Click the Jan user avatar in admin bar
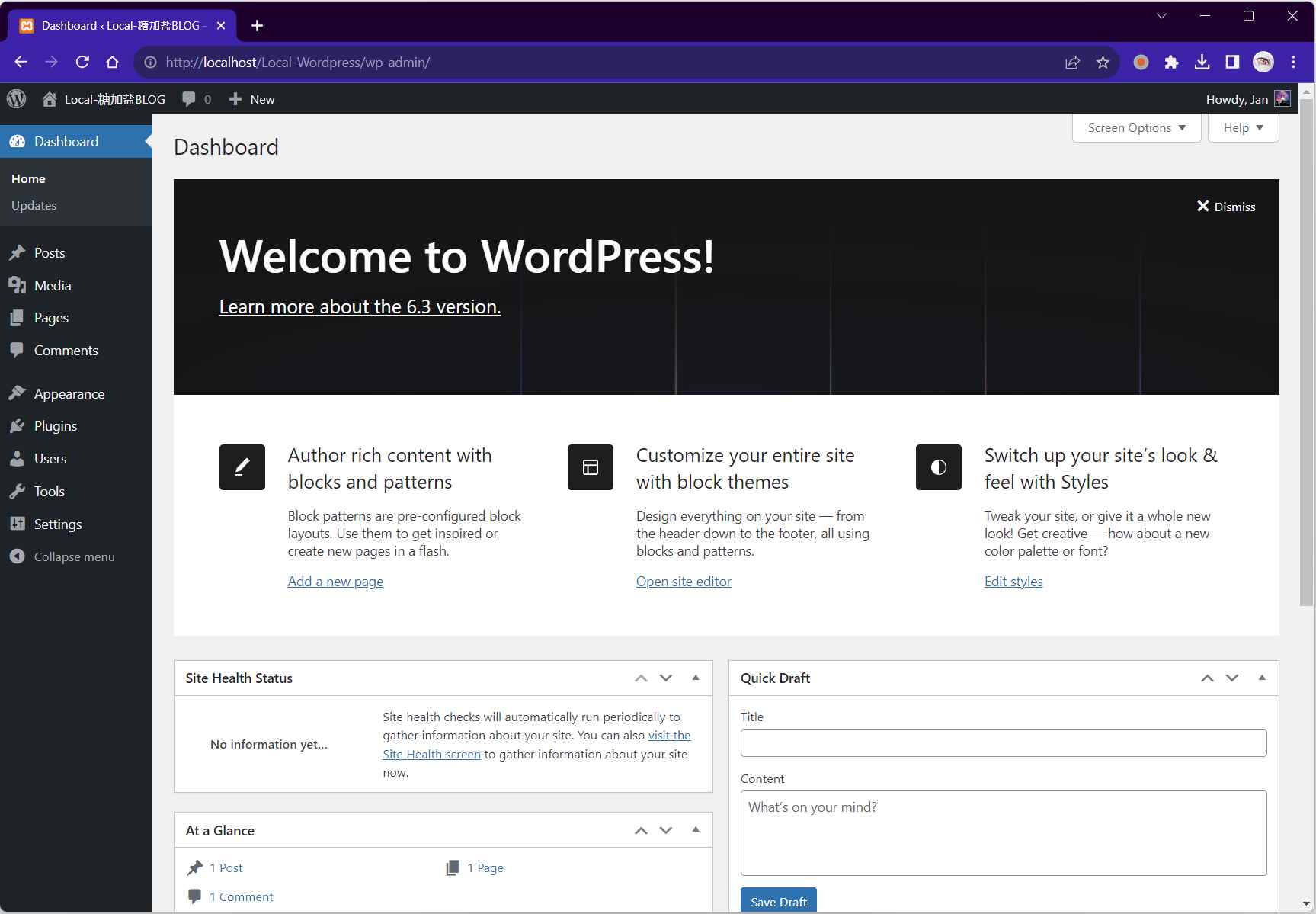This screenshot has height=914, width=1316. [x=1282, y=99]
